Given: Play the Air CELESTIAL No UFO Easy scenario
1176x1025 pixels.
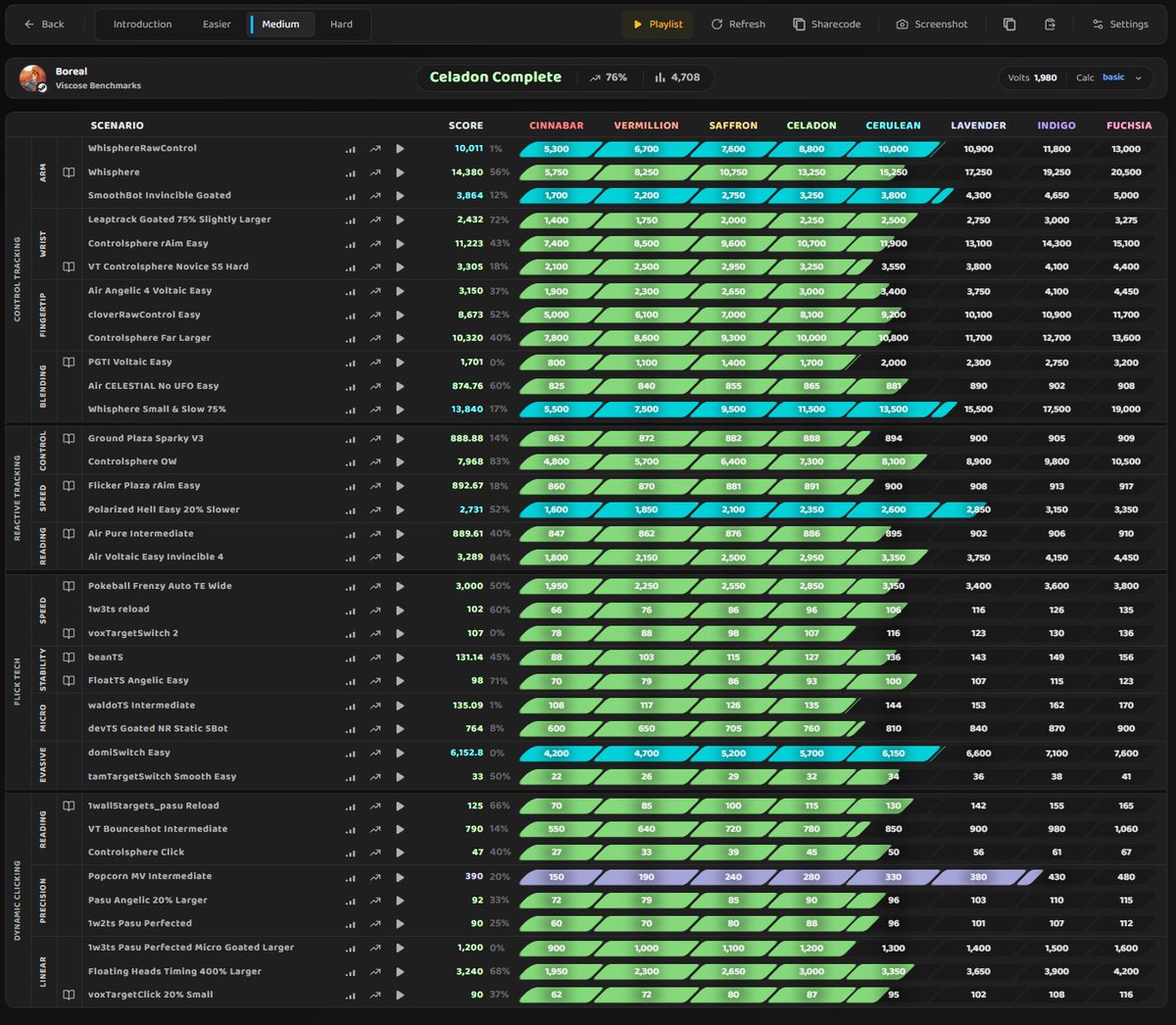Looking at the screenshot, I should 400,386.
